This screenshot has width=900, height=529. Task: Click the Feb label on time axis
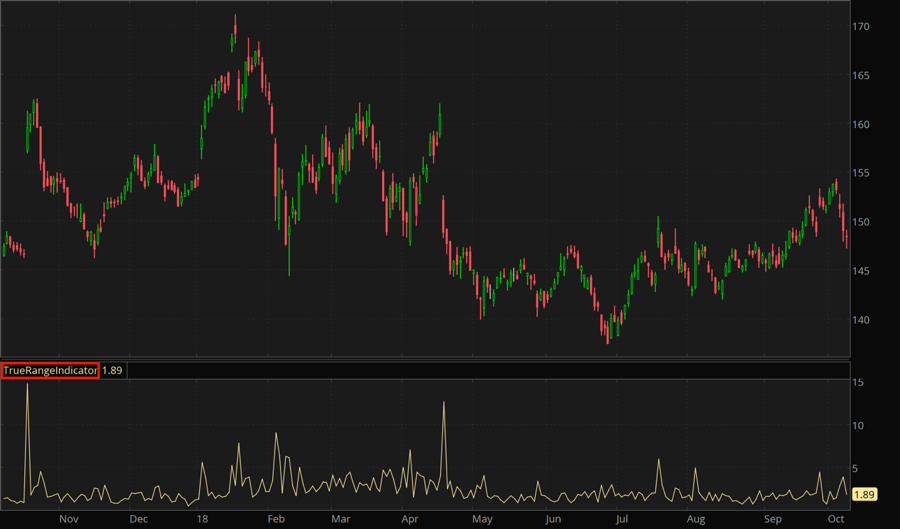(276, 519)
